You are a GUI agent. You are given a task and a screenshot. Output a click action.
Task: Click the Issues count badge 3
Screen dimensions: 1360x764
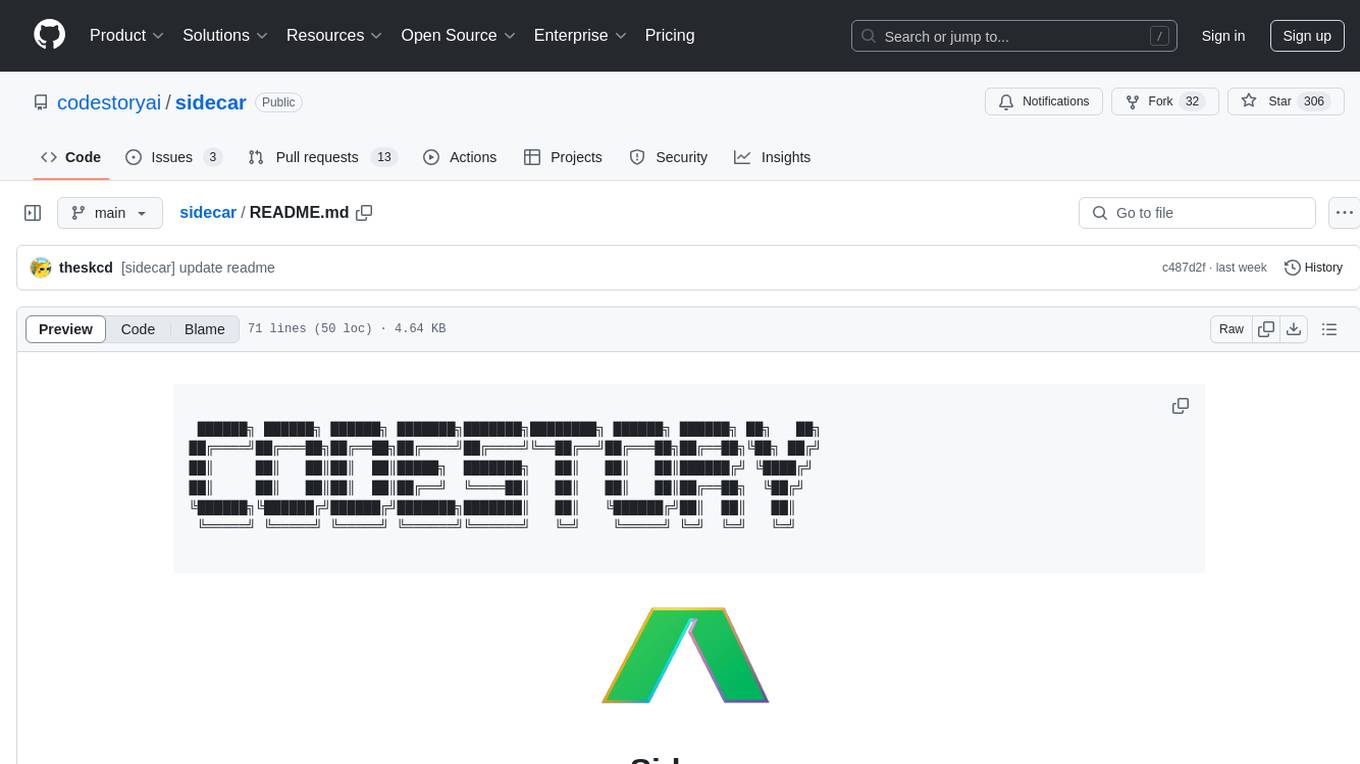pyautogui.click(x=212, y=157)
